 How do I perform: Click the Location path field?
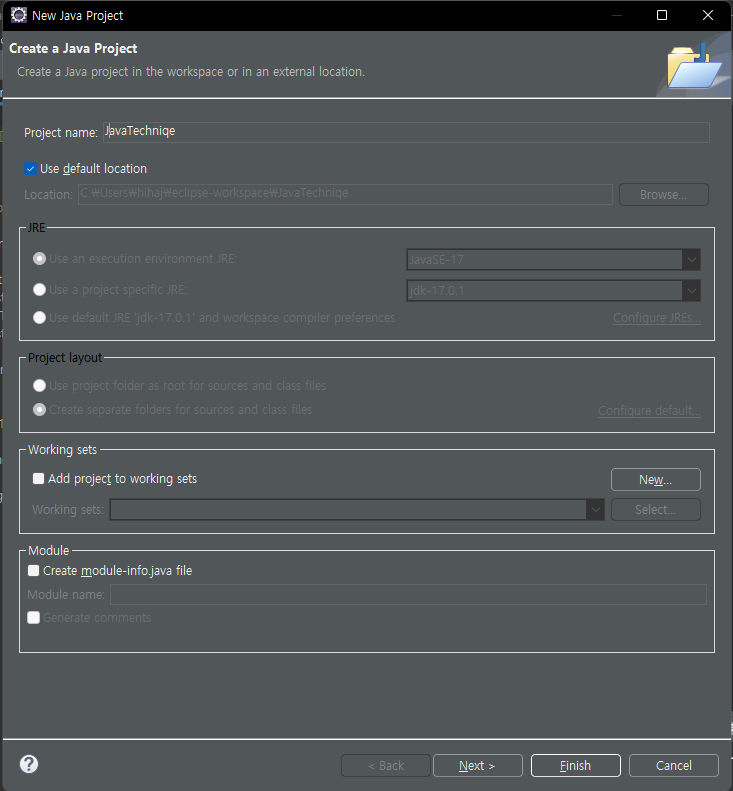click(345, 194)
